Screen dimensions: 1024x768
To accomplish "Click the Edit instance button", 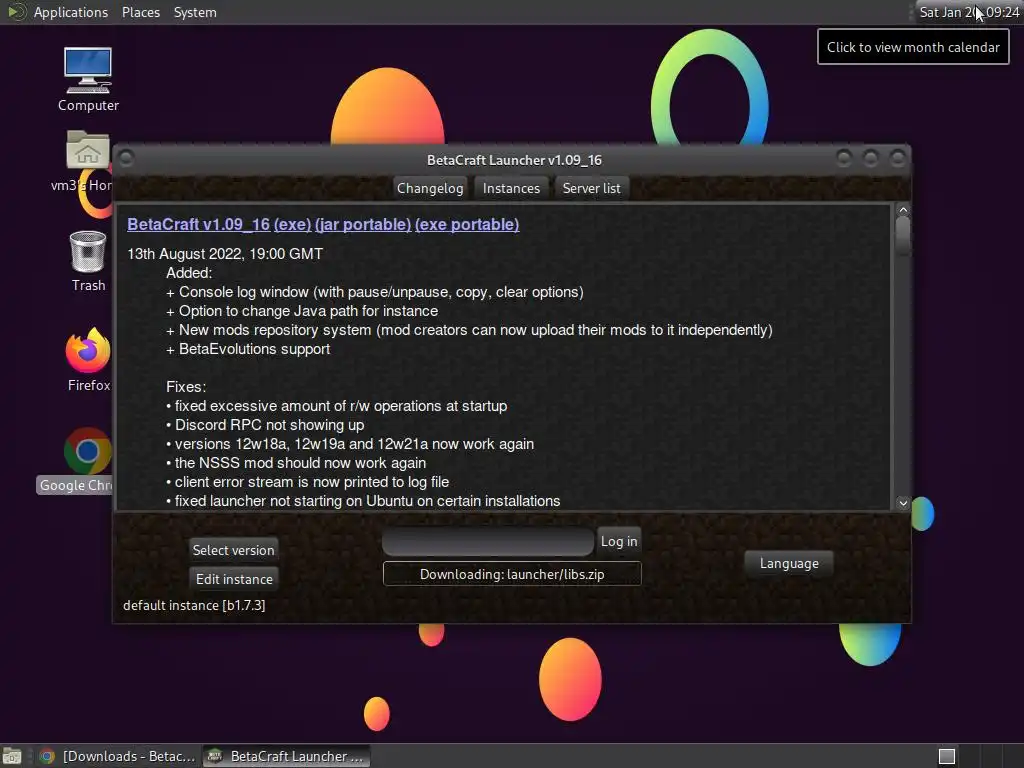I will pyautogui.click(x=234, y=579).
